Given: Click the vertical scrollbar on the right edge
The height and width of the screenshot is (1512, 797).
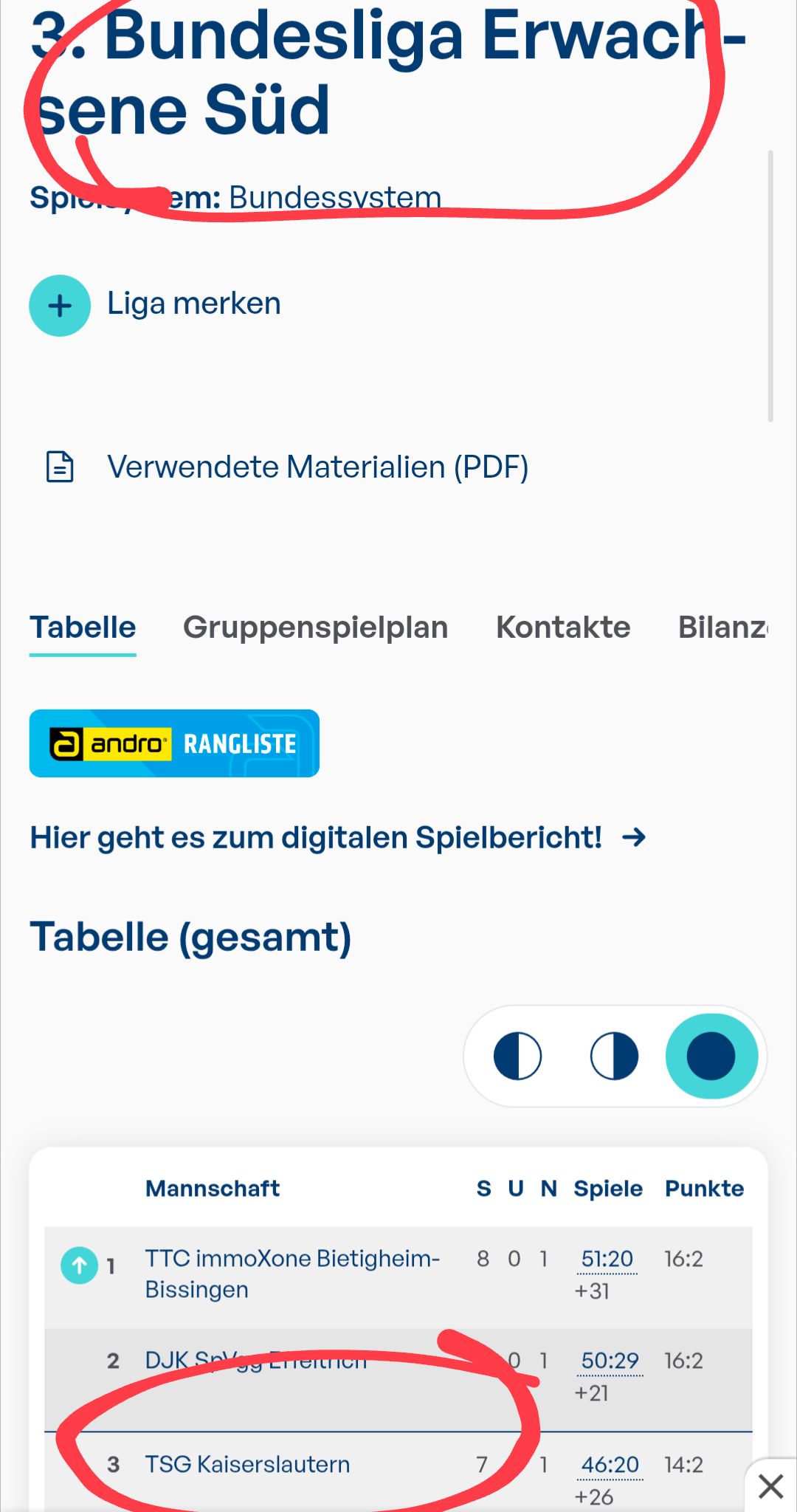Looking at the screenshot, I should click(770, 286).
